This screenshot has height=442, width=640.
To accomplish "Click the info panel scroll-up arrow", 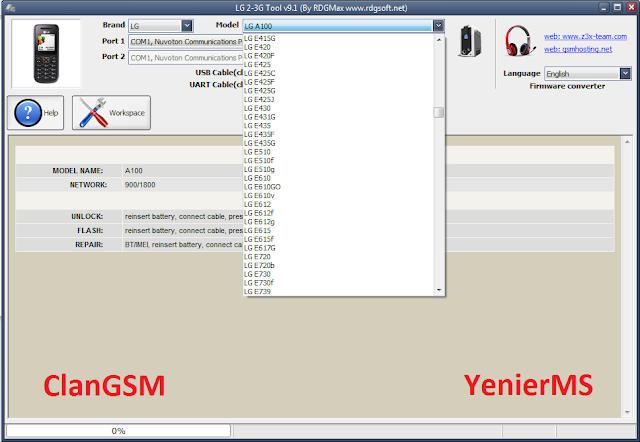I will [x=627, y=142].
